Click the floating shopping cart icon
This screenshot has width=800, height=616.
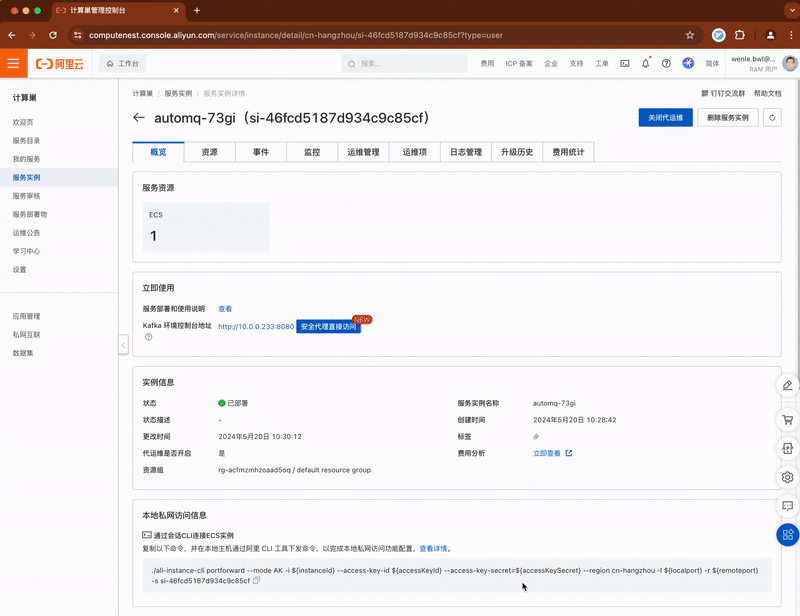pos(788,420)
